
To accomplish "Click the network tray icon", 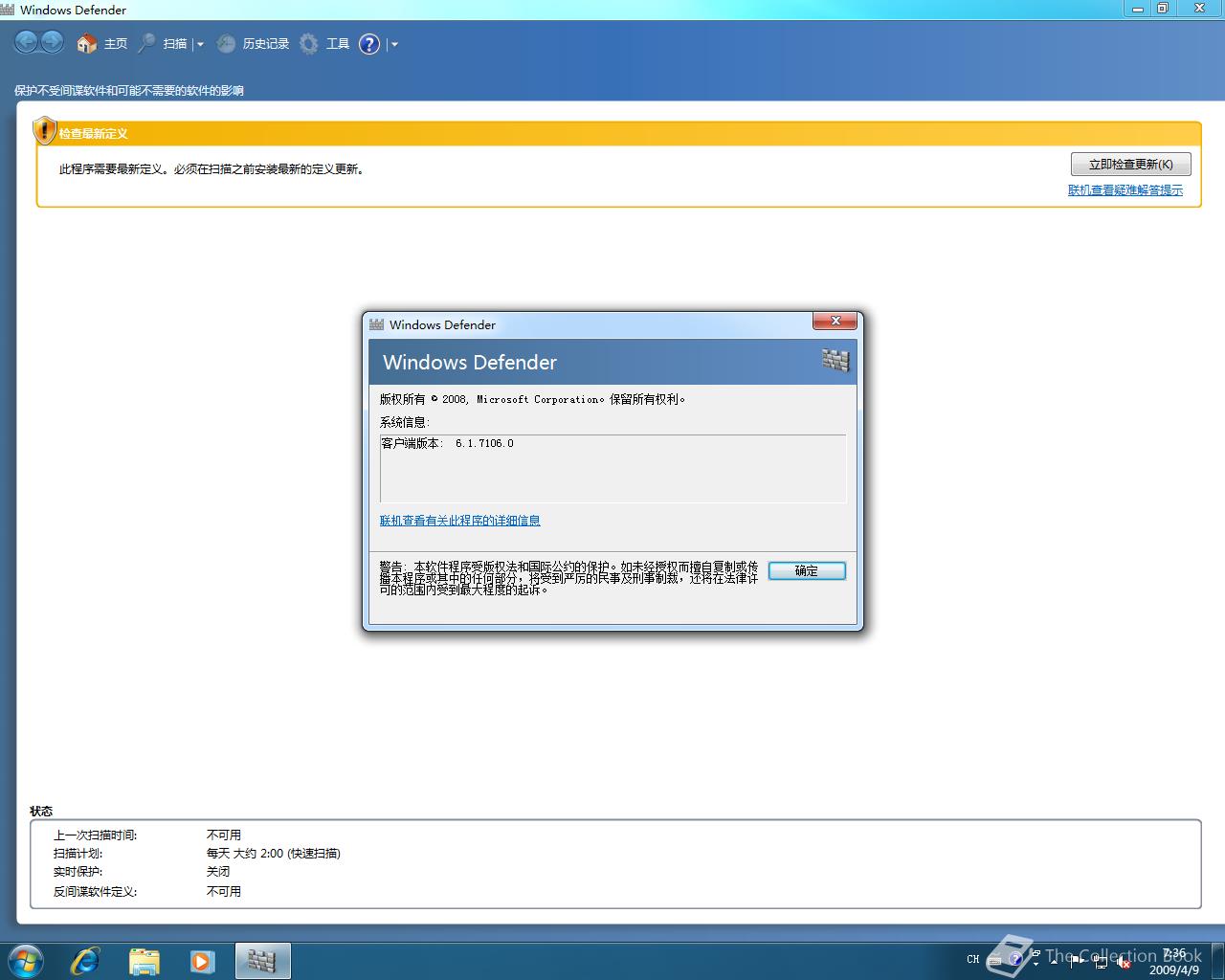I will (1101, 962).
